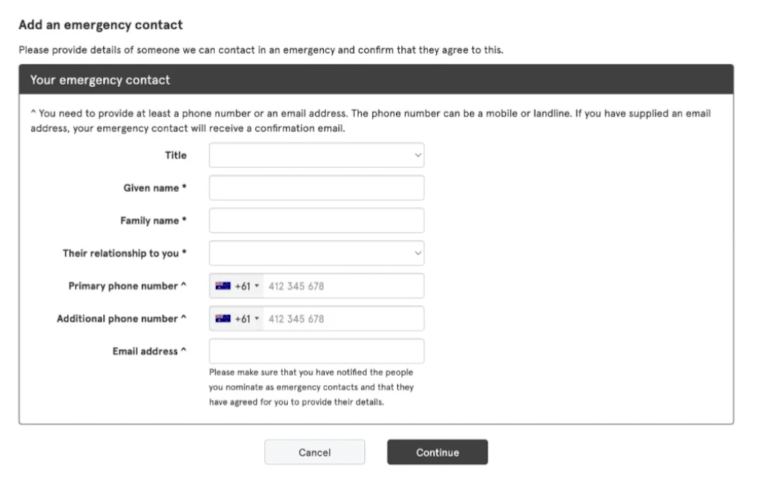760x482 pixels.
Task: Click the "Their relationship to you *" label
Action: tap(124, 253)
